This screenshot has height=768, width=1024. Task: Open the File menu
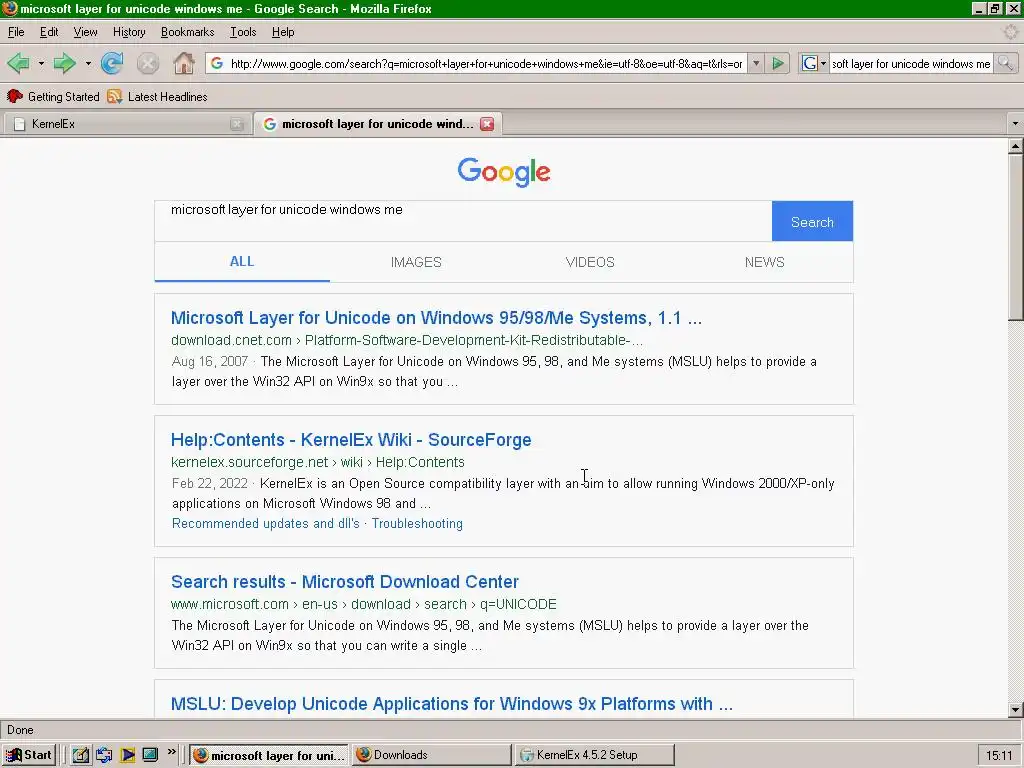coord(16,32)
